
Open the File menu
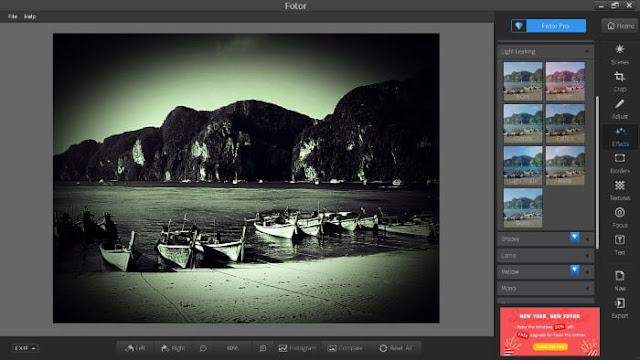[13, 16]
